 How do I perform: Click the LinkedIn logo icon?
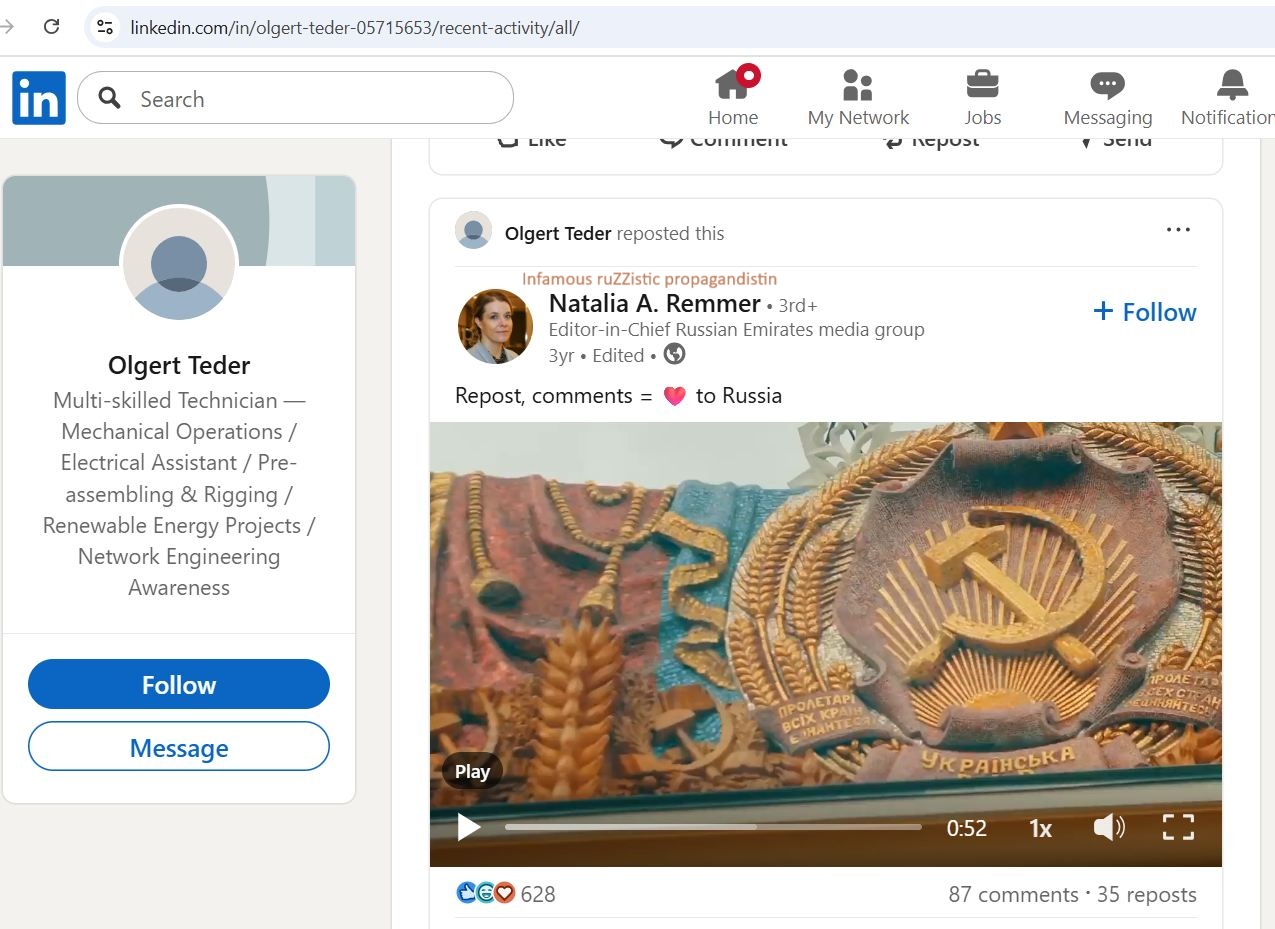pyautogui.click(x=39, y=98)
